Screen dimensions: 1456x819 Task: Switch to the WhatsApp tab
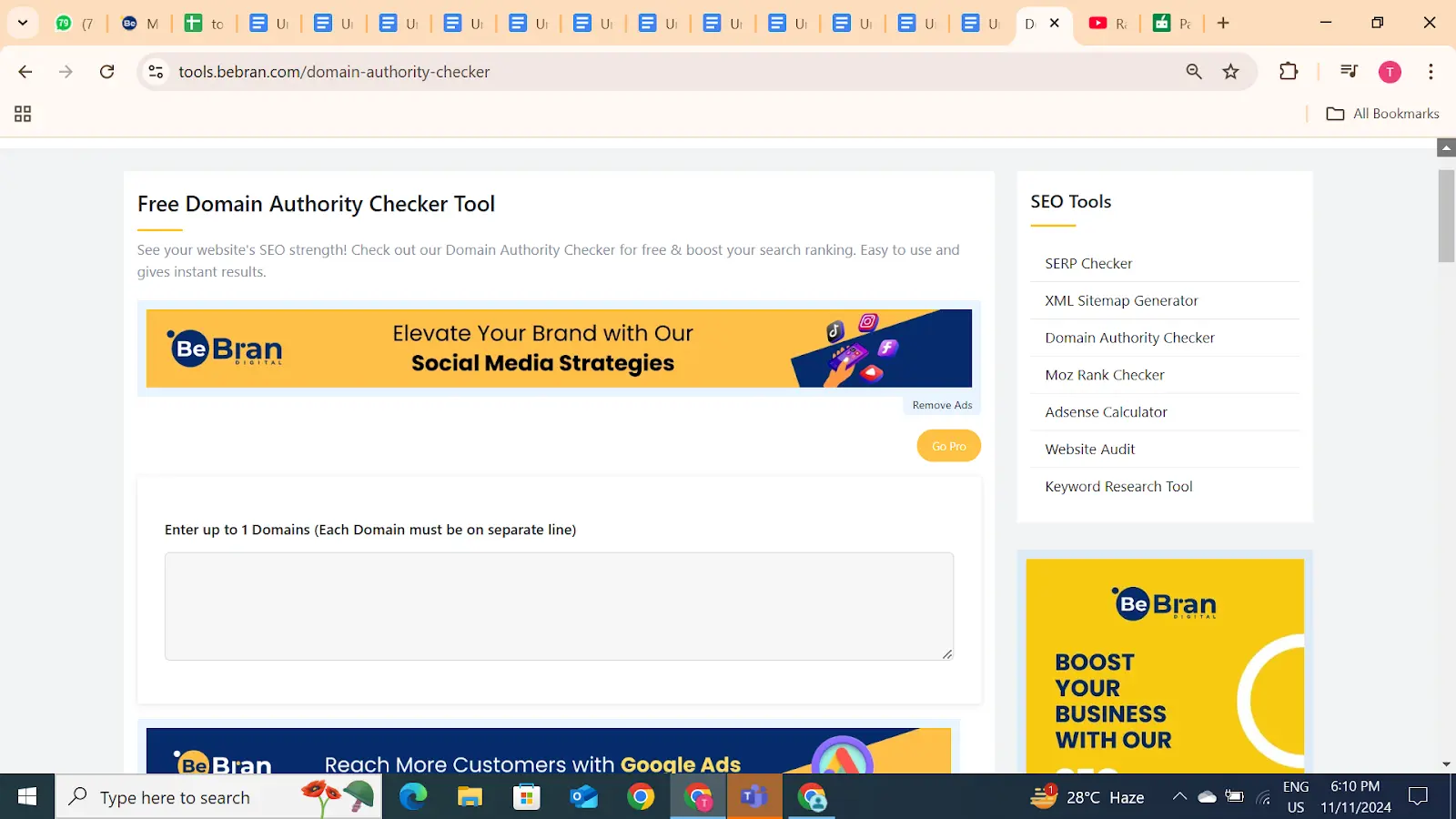[x=75, y=24]
